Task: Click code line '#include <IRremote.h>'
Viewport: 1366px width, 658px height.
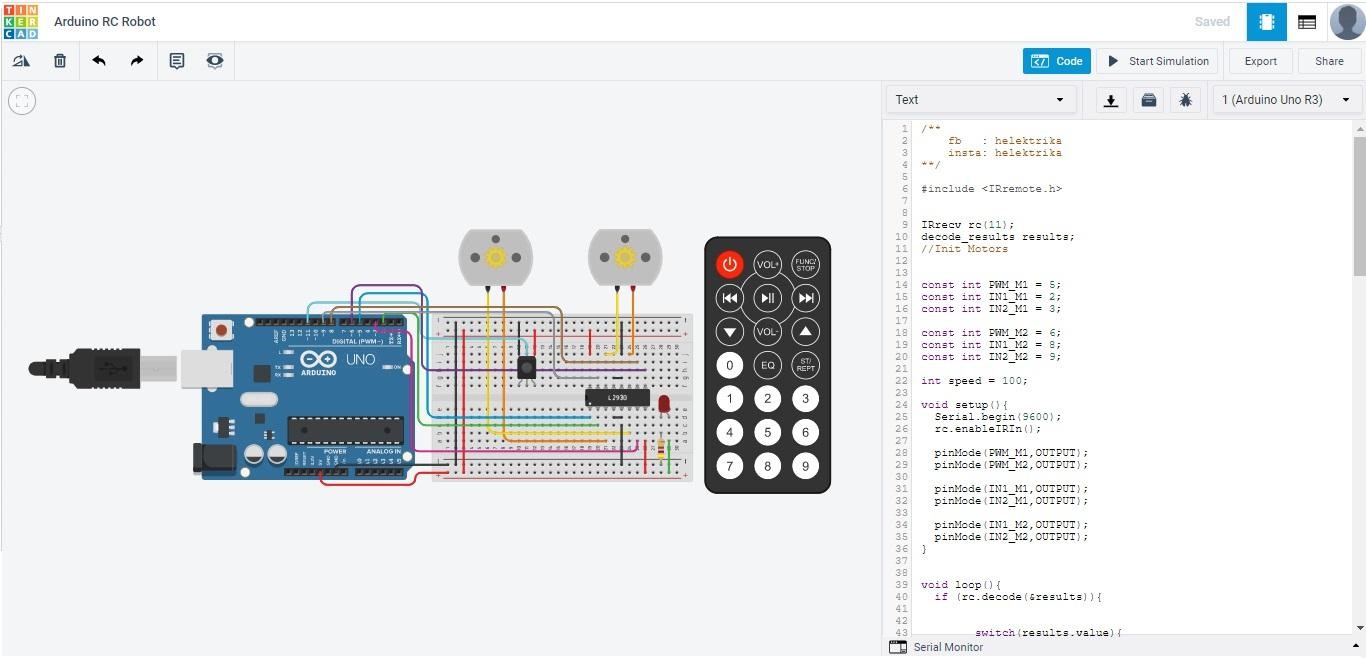Action: coord(992,189)
